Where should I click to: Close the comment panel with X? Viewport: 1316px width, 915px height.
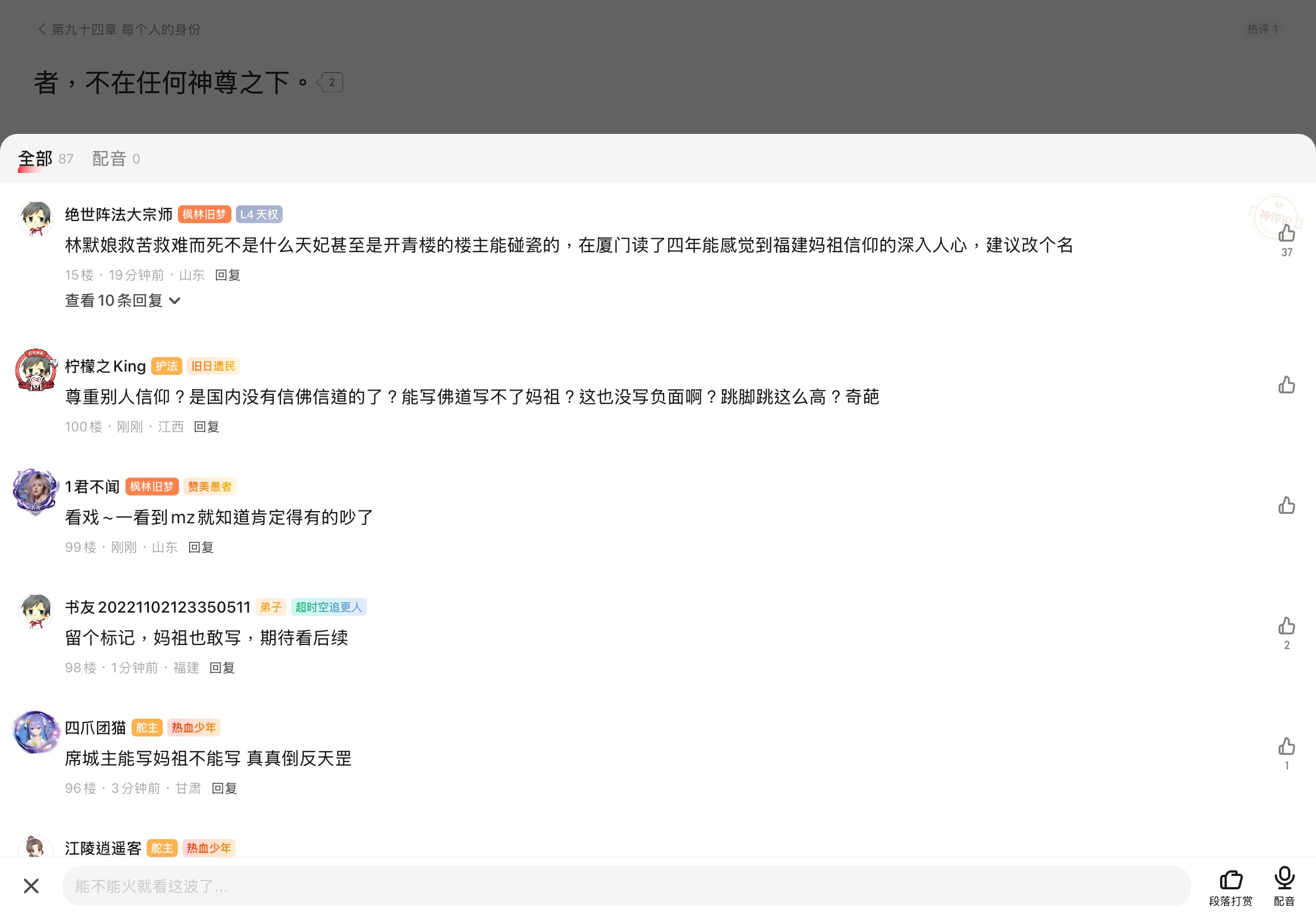point(32,886)
